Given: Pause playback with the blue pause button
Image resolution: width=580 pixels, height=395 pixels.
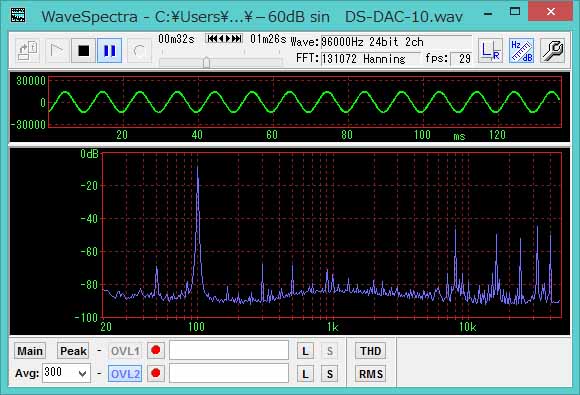Looking at the screenshot, I should pyautogui.click(x=109, y=51).
